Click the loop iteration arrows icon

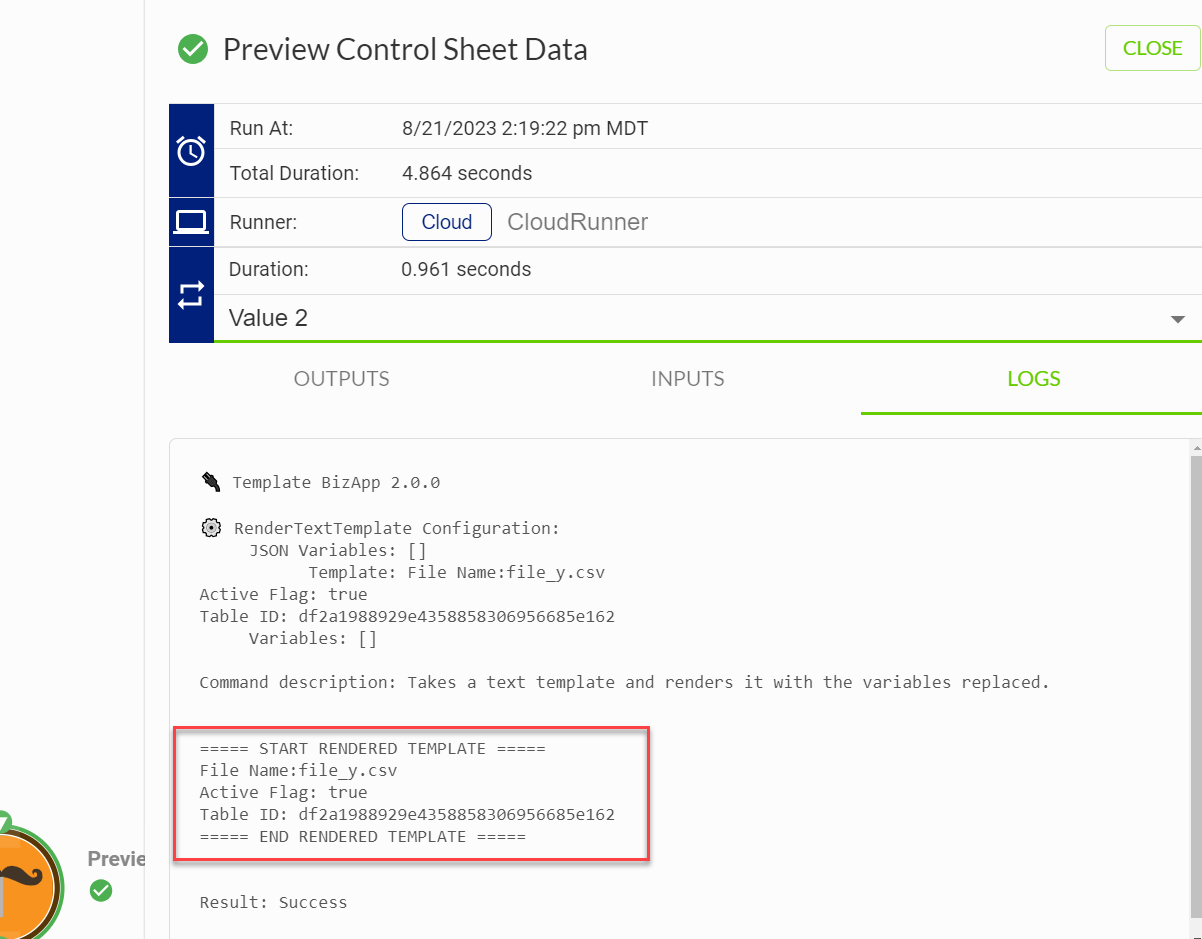pyautogui.click(x=191, y=295)
